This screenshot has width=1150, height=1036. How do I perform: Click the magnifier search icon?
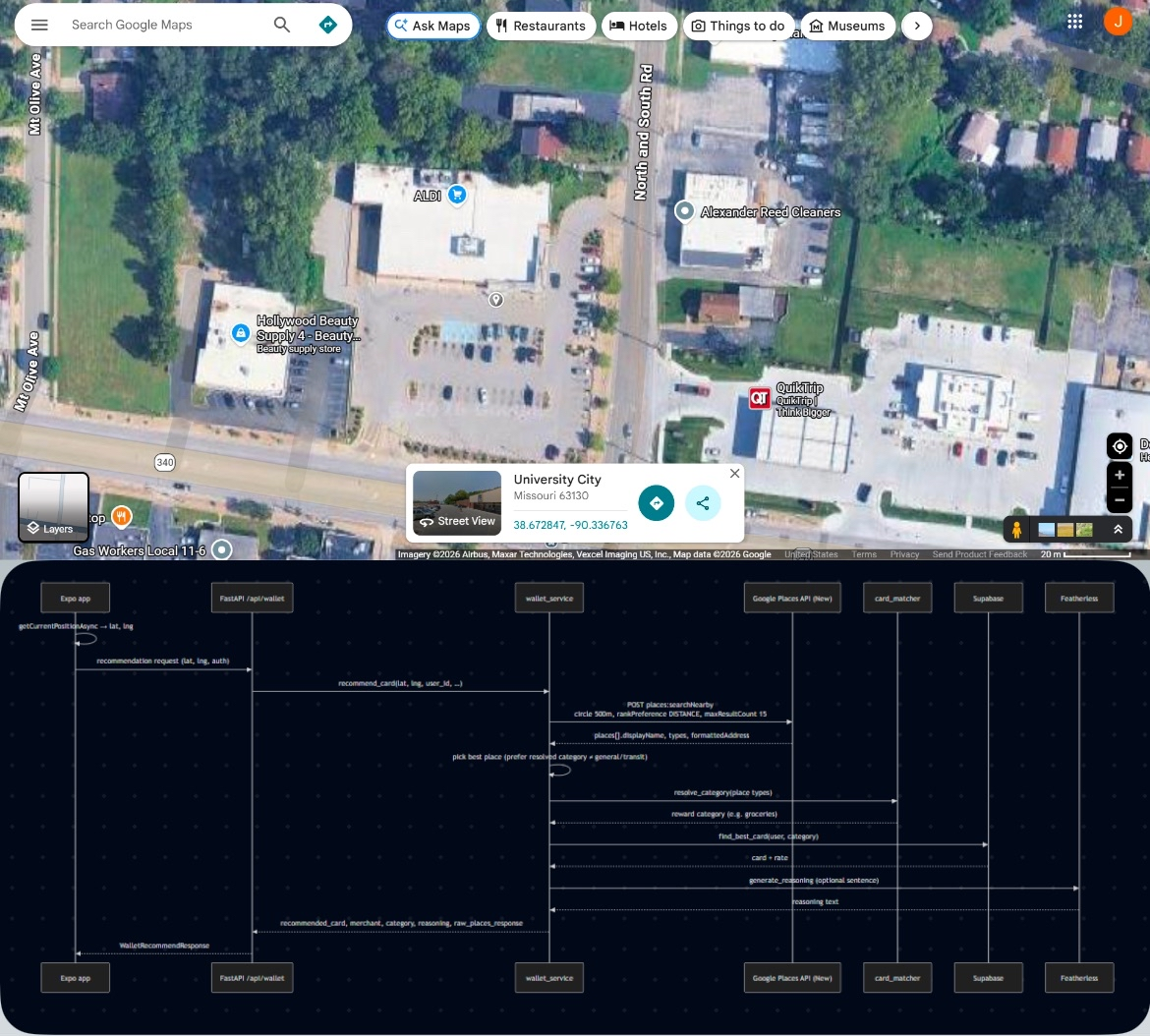click(282, 25)
